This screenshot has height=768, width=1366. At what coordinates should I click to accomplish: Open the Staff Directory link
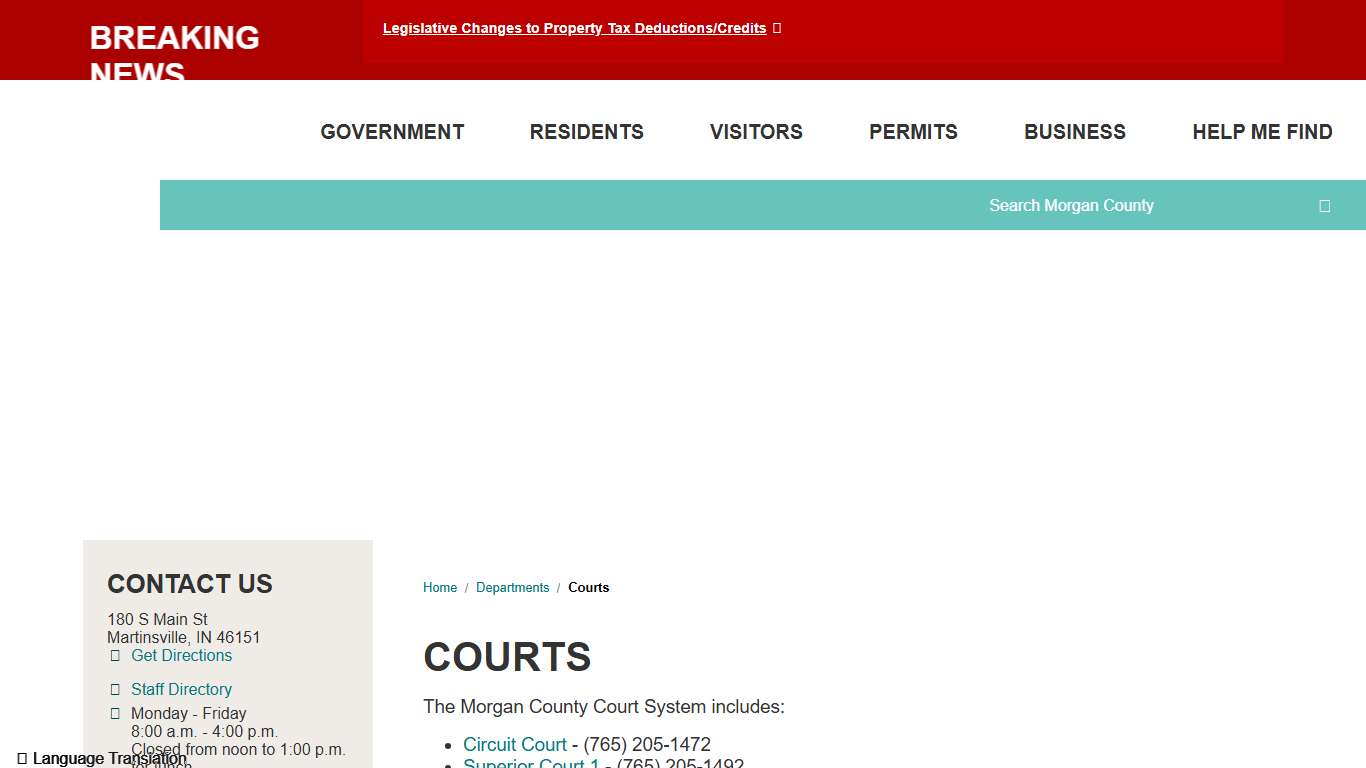[181, 689]
